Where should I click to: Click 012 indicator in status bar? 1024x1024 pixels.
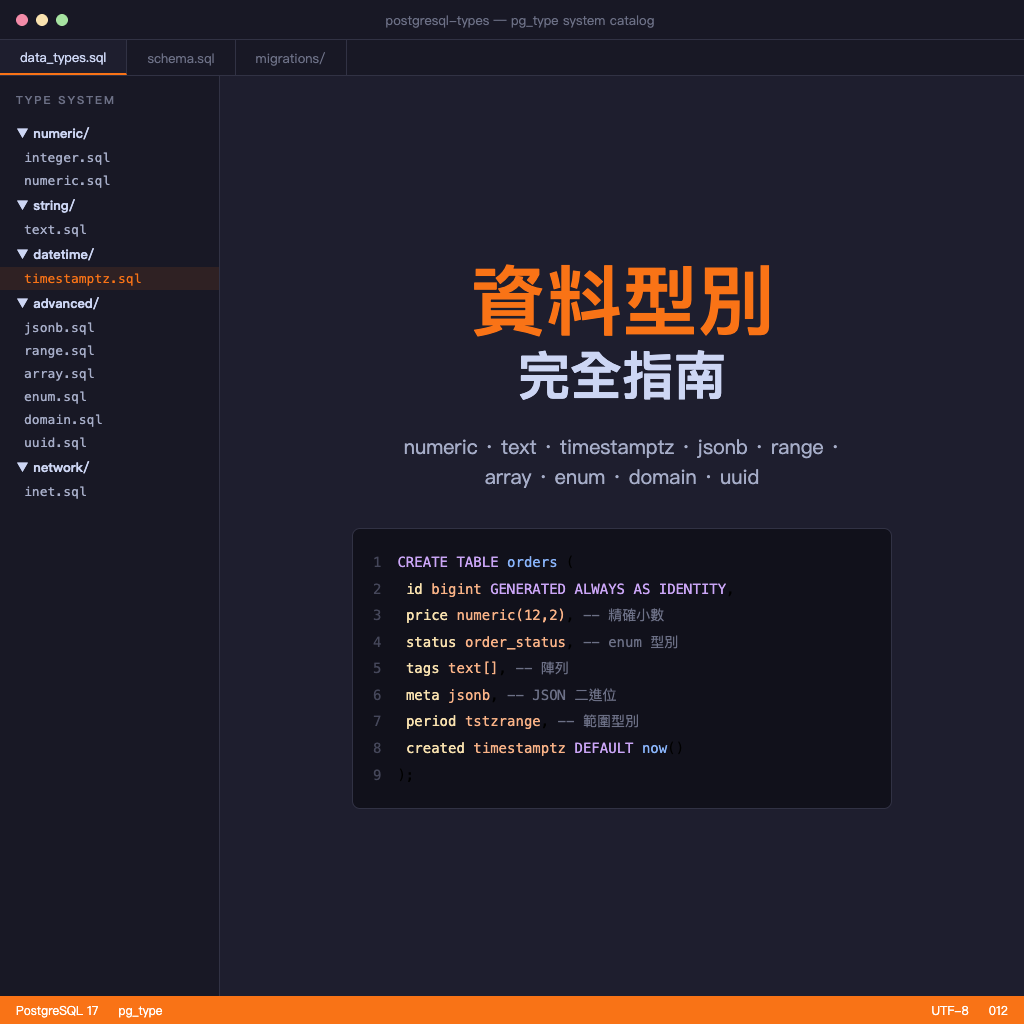[998, 1010]
